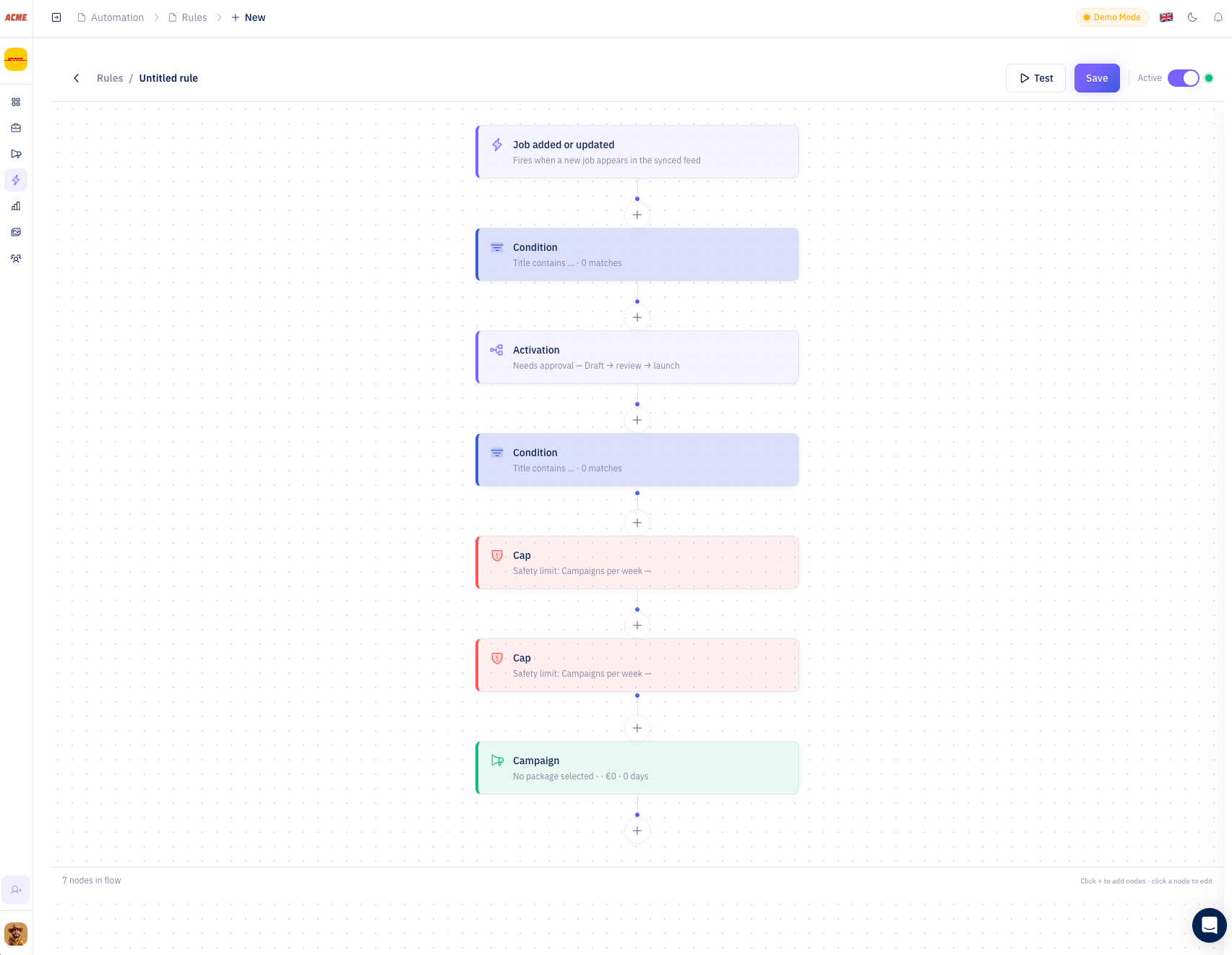Viewport: 1232px width, 955px height.
Task: Click the Test button
Action: click(x=1035, y=78)
